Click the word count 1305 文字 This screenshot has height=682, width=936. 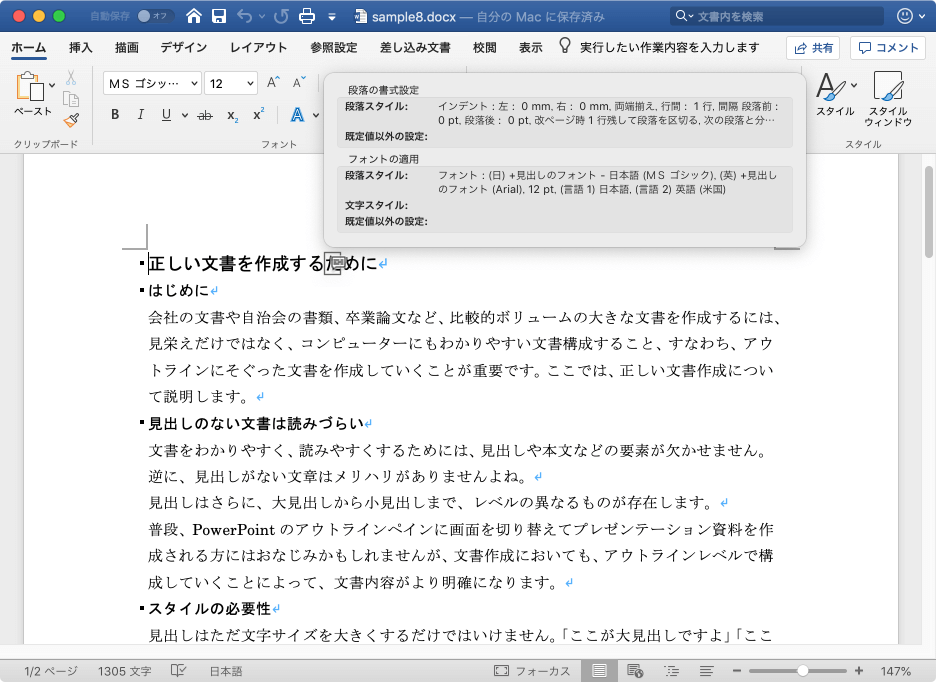tap(124, 671)
